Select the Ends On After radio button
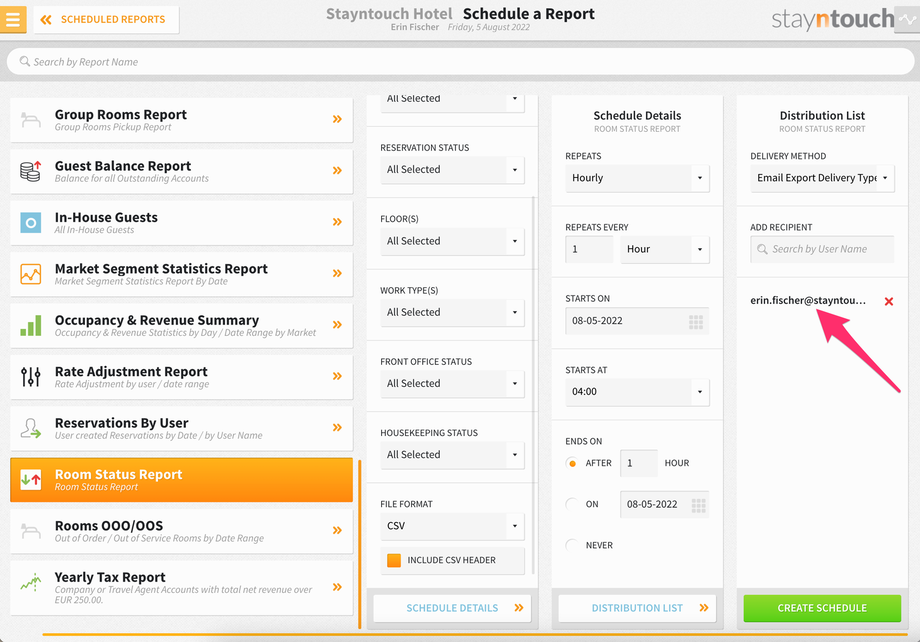The image size is (920, 642). [572, 463]
